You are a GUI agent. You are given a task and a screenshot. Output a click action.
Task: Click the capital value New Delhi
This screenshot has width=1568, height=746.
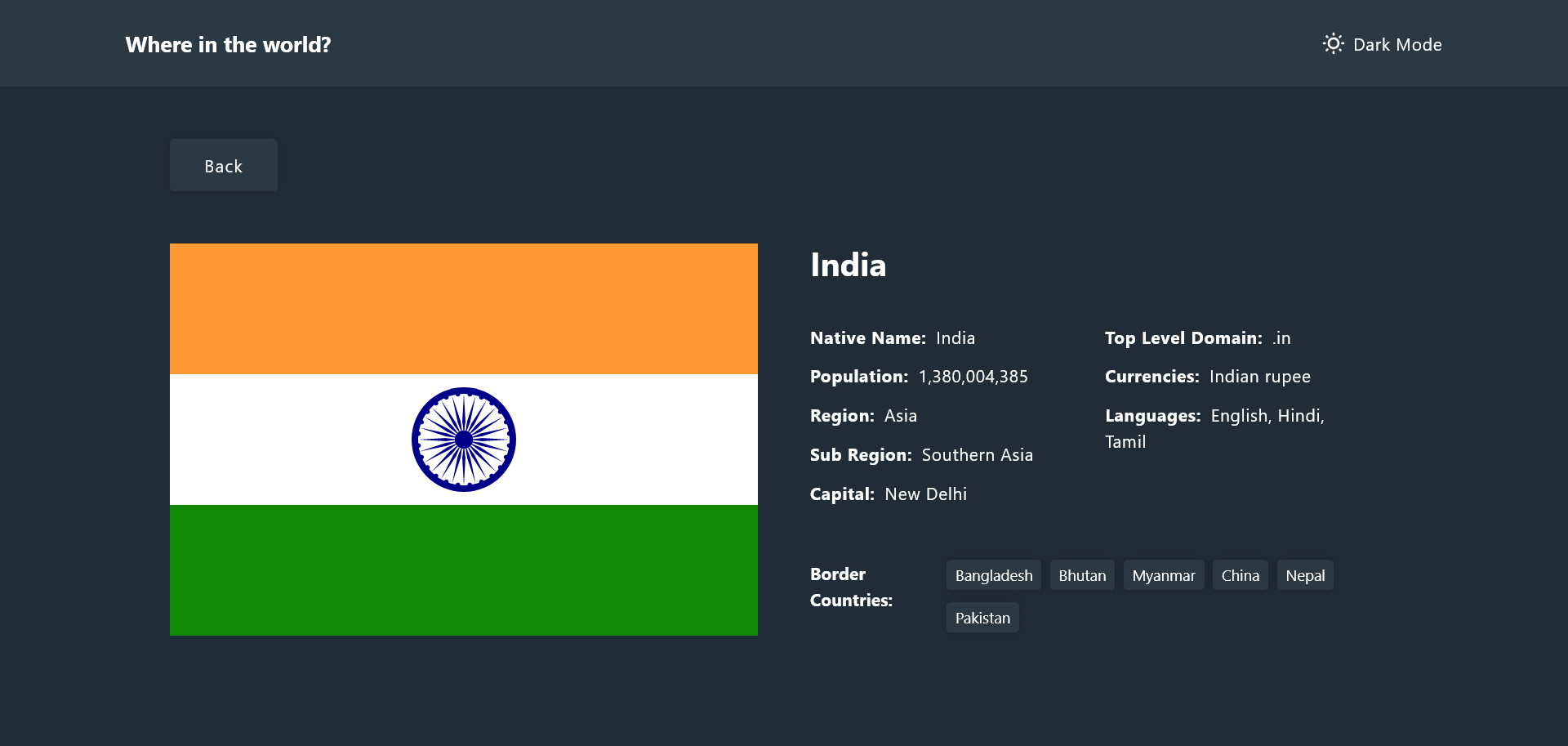click(x=926, y=494)
